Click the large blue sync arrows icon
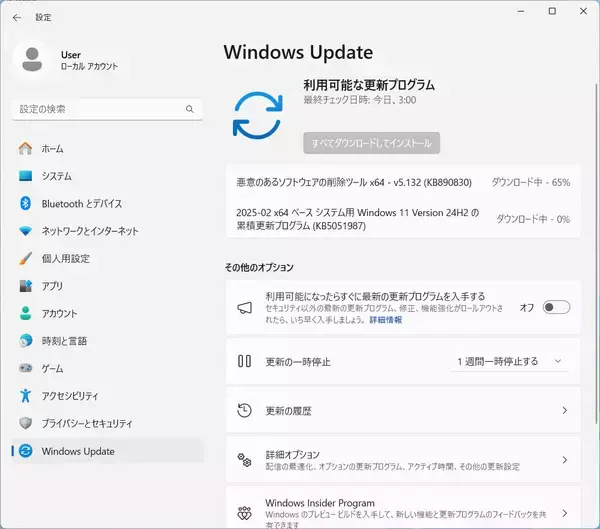The image size is (600, 529). [x=258, y=115]
